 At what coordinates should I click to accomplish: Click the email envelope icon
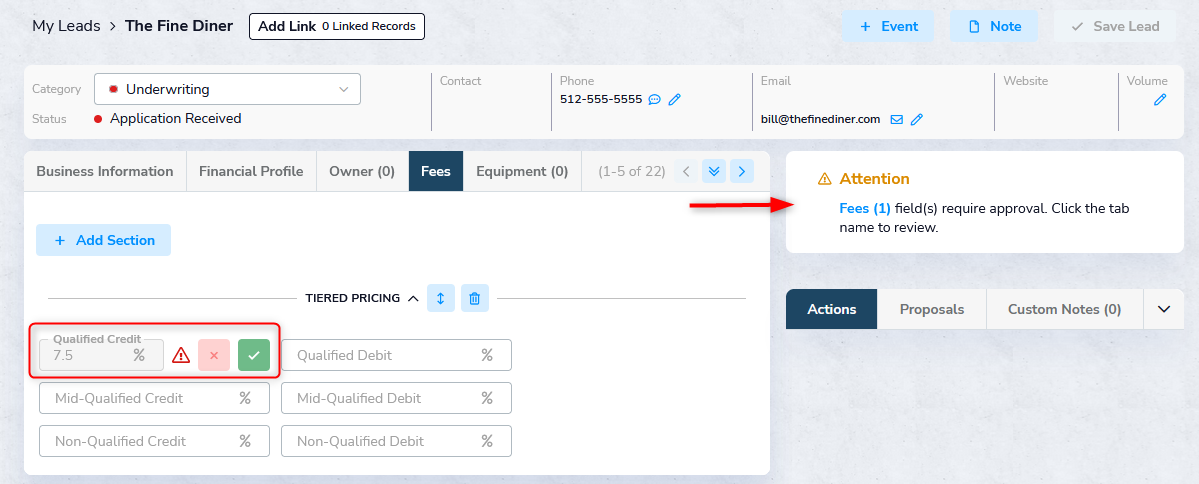tap(896, 119)
